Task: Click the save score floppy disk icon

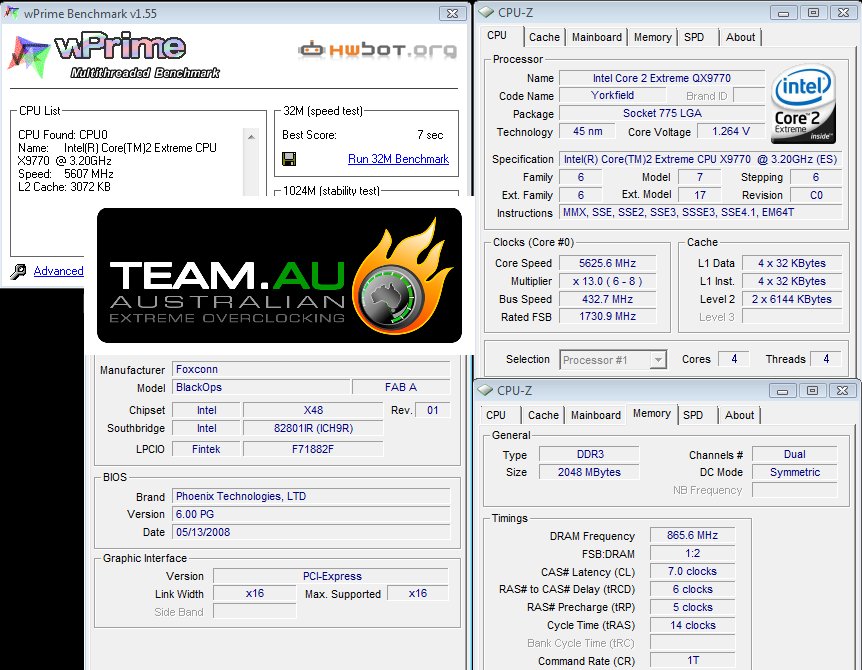Action: tap(289, 159)
